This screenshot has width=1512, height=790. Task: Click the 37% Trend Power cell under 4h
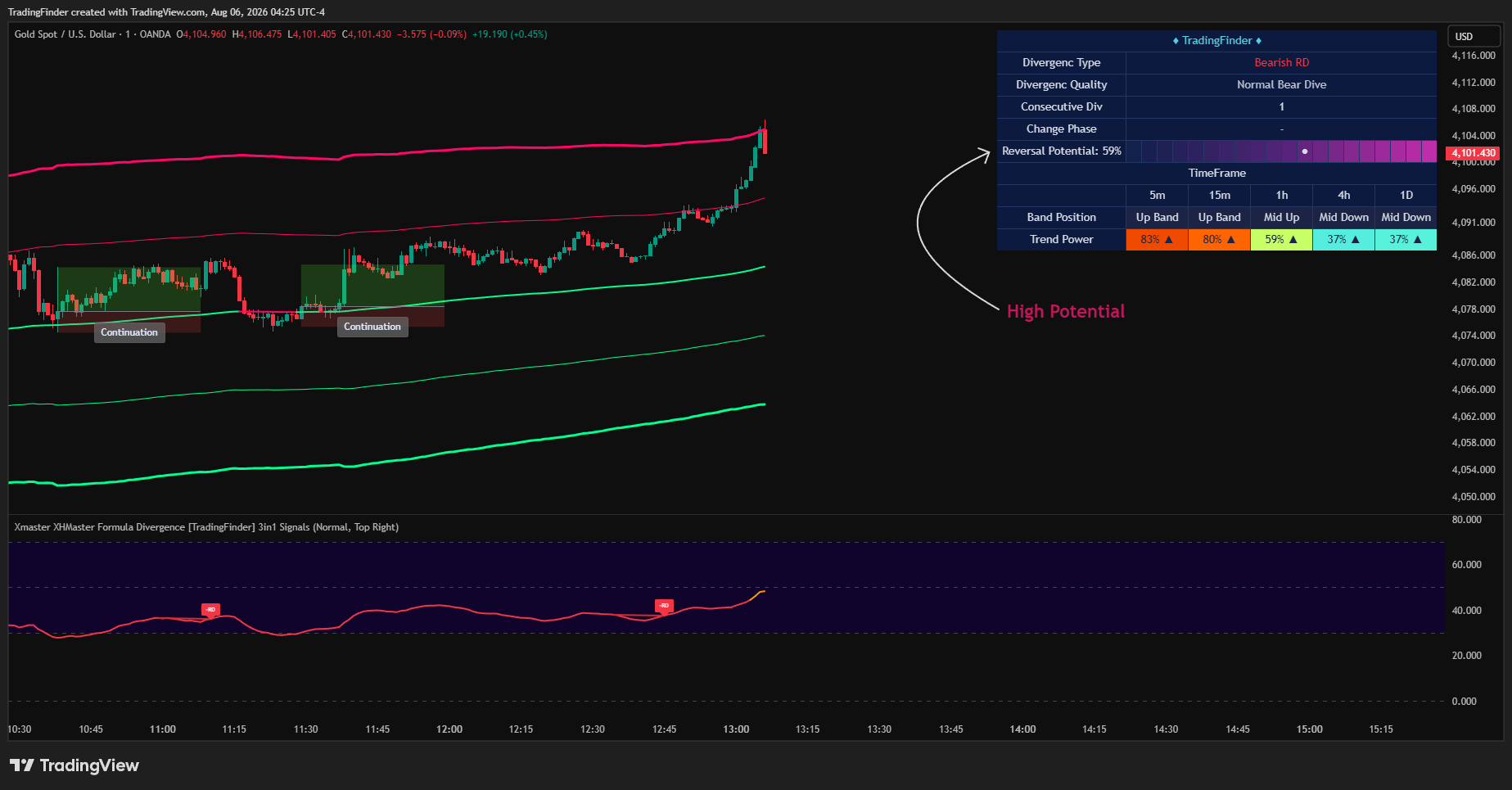(x=1343, y=239)
